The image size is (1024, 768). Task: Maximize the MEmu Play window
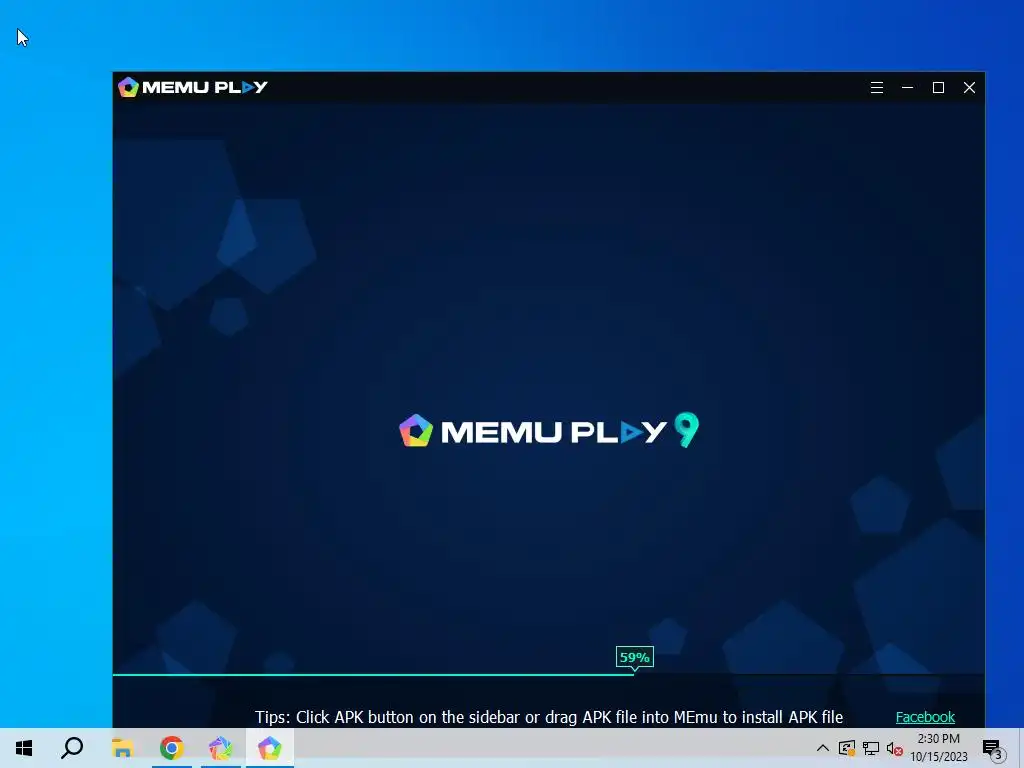tap(938, 88)
